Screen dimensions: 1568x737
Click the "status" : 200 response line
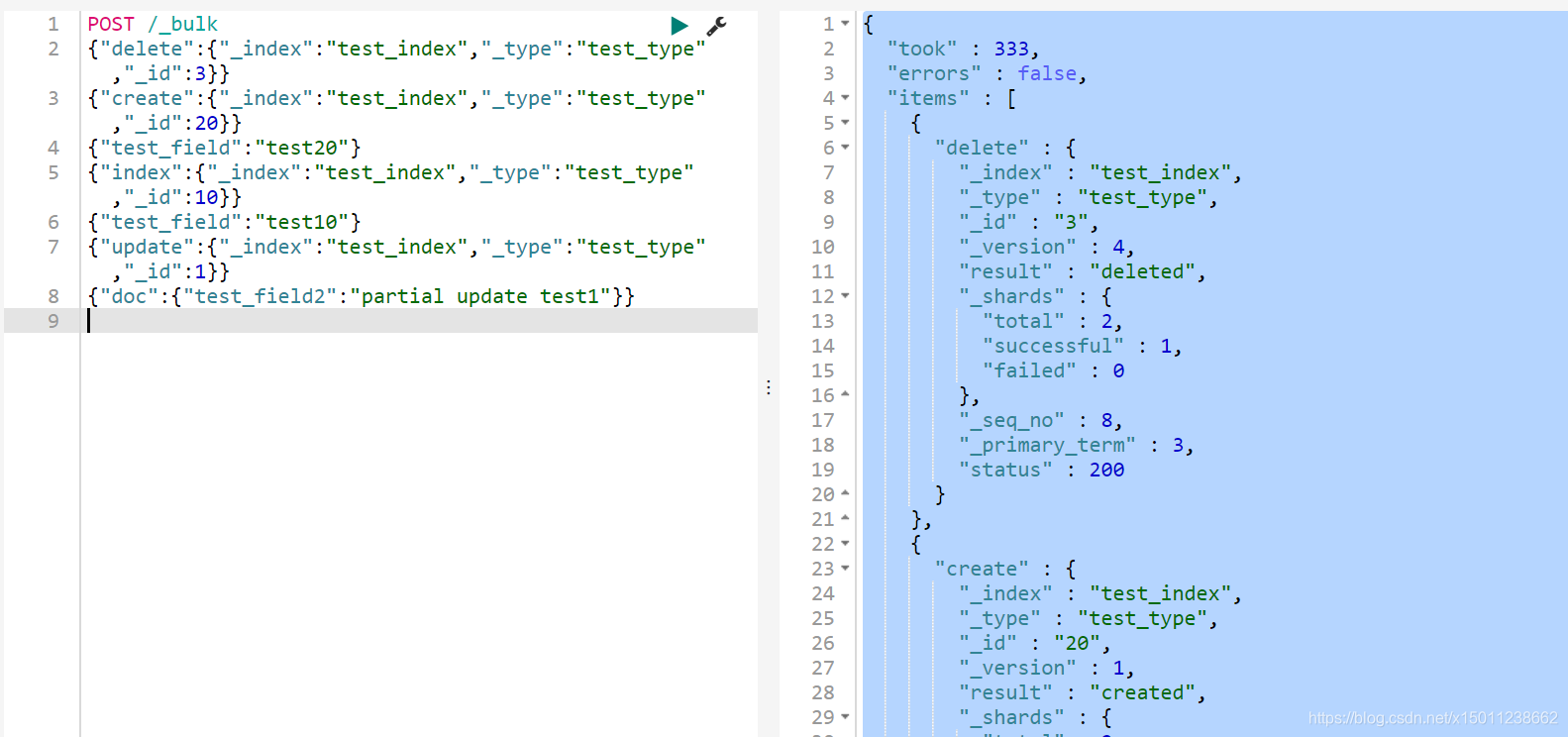[x=1042, y=470]
